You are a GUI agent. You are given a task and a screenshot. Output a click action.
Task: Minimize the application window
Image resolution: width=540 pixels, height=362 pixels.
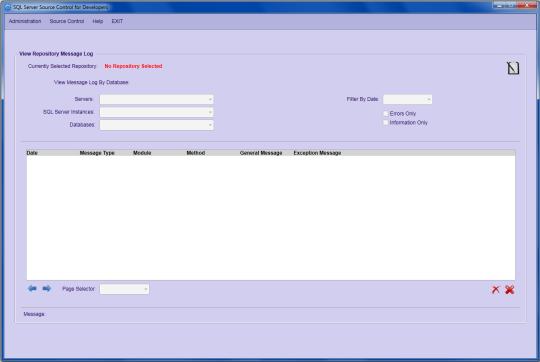point(499,5)
